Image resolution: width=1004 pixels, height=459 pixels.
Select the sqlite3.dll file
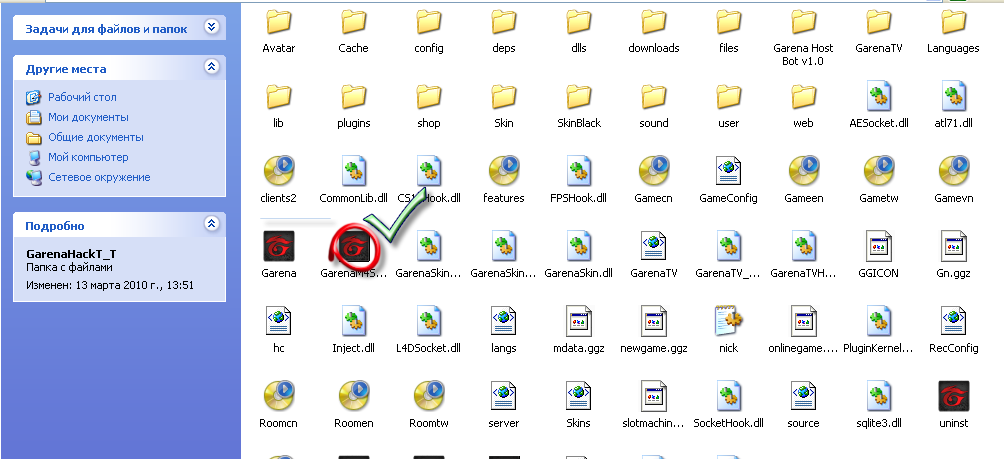[x=878, y=396]
